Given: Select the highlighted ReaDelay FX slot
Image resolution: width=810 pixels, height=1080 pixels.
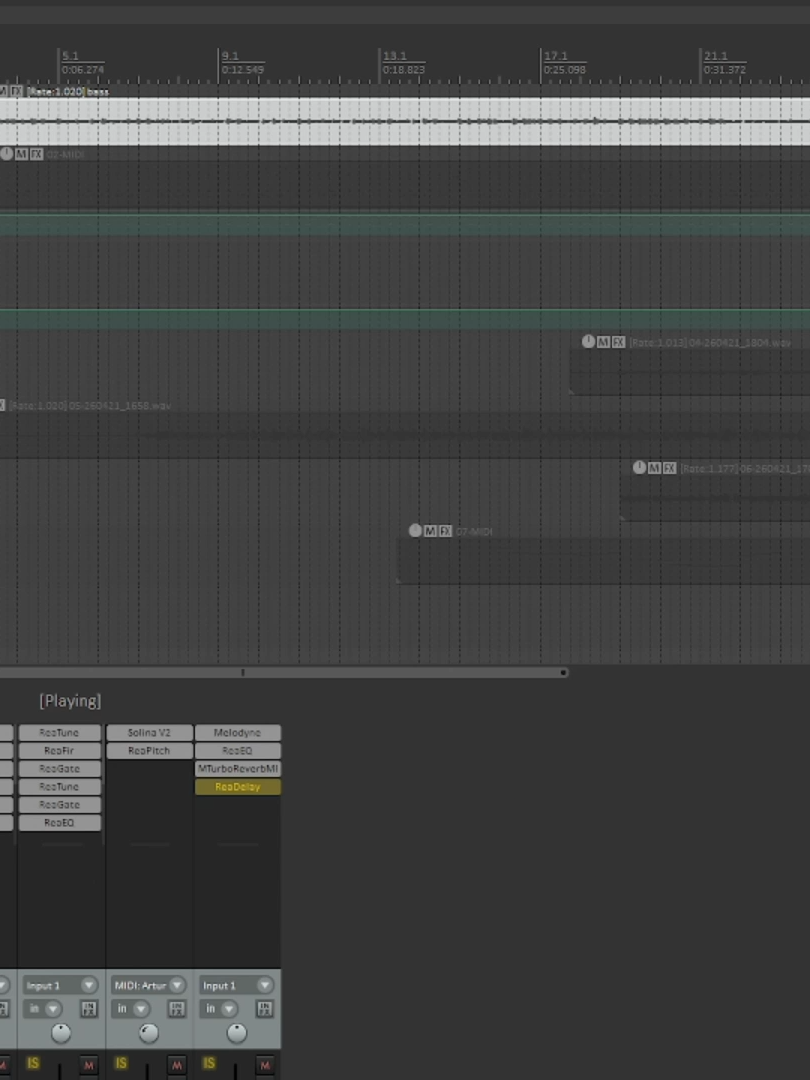Looking at the screenshot, I should tap(238, 787).
